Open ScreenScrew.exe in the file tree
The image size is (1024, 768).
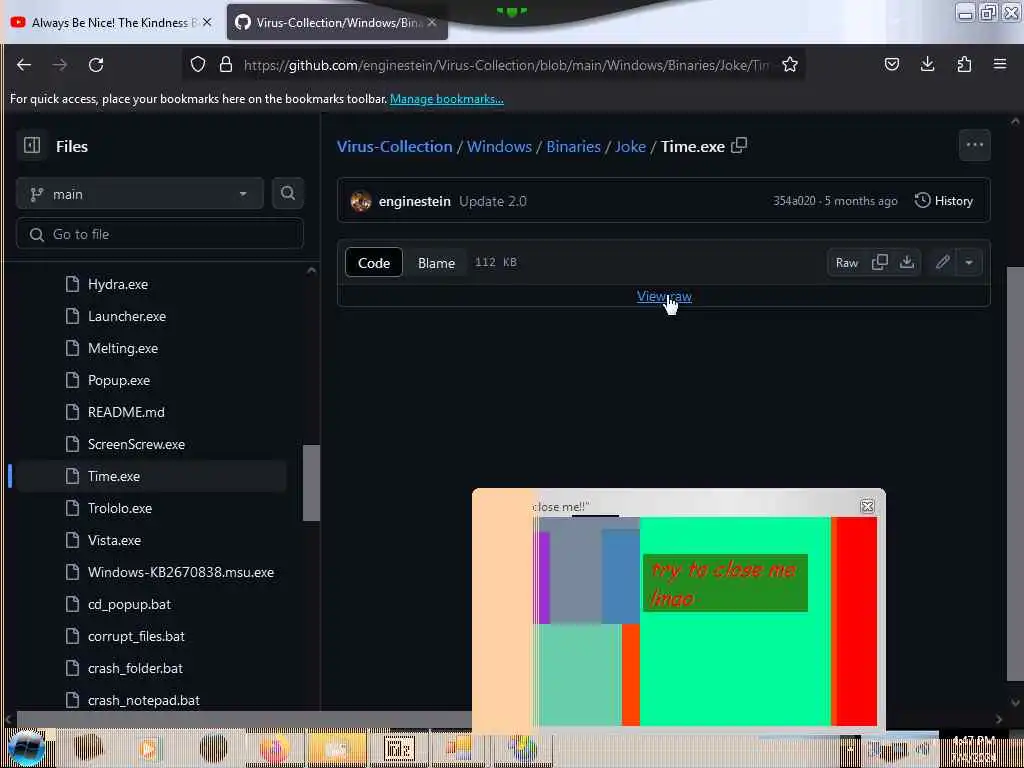pyautogui.click(x=136, y=445)
